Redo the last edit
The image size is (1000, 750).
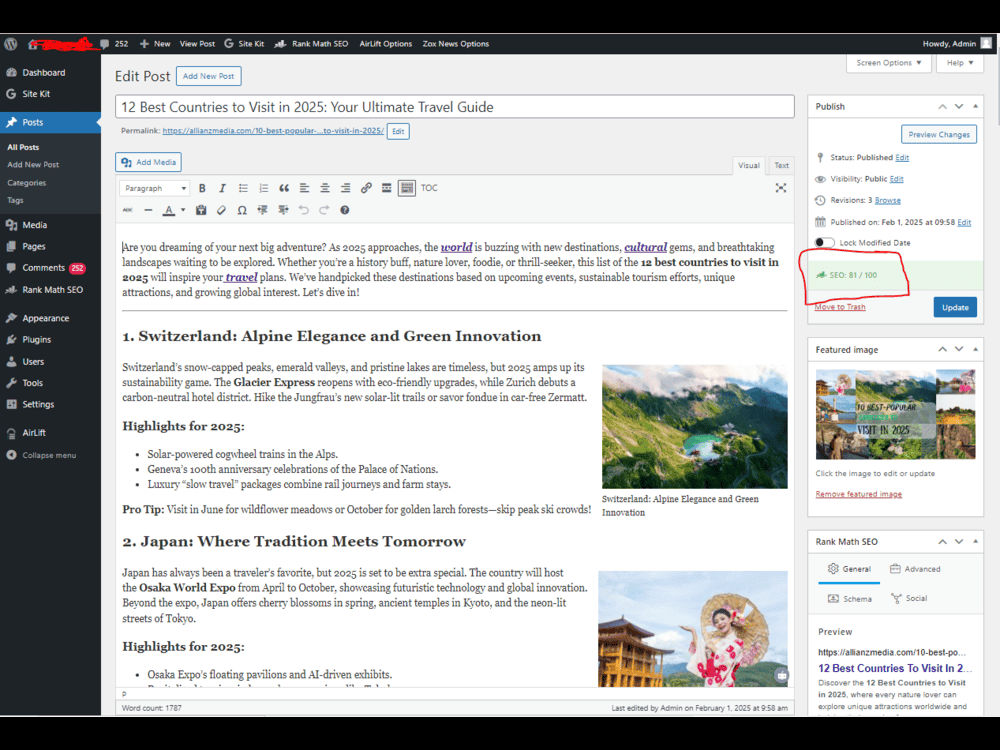pos(324,210)
